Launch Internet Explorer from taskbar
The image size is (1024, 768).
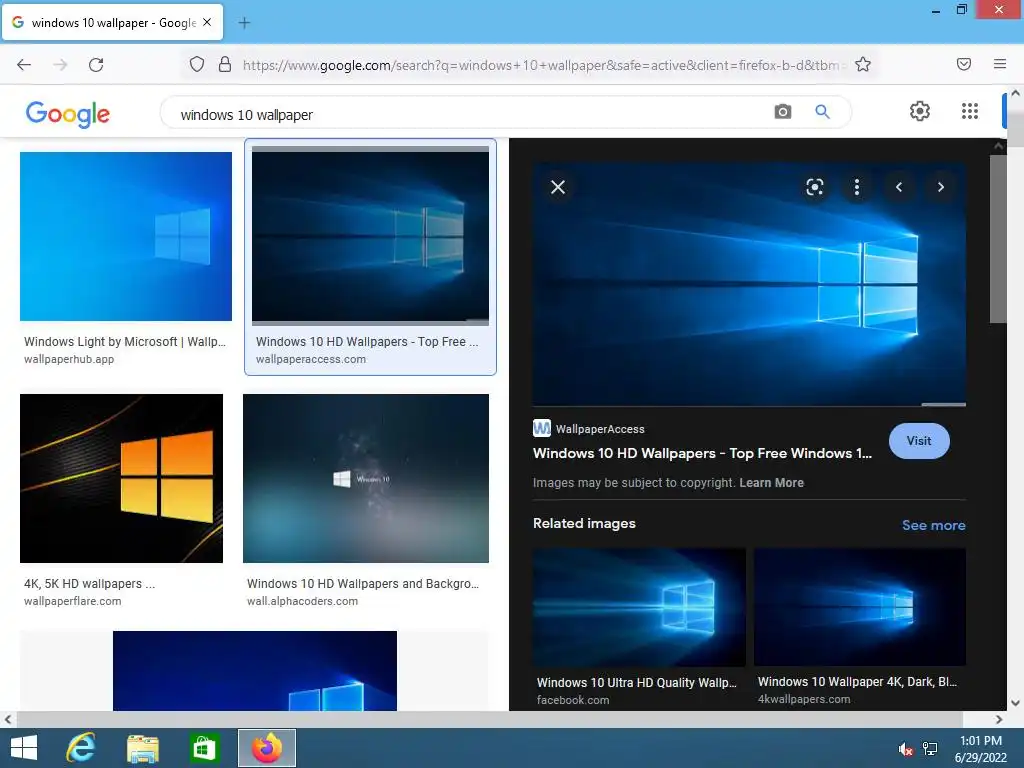click(81, 748)
